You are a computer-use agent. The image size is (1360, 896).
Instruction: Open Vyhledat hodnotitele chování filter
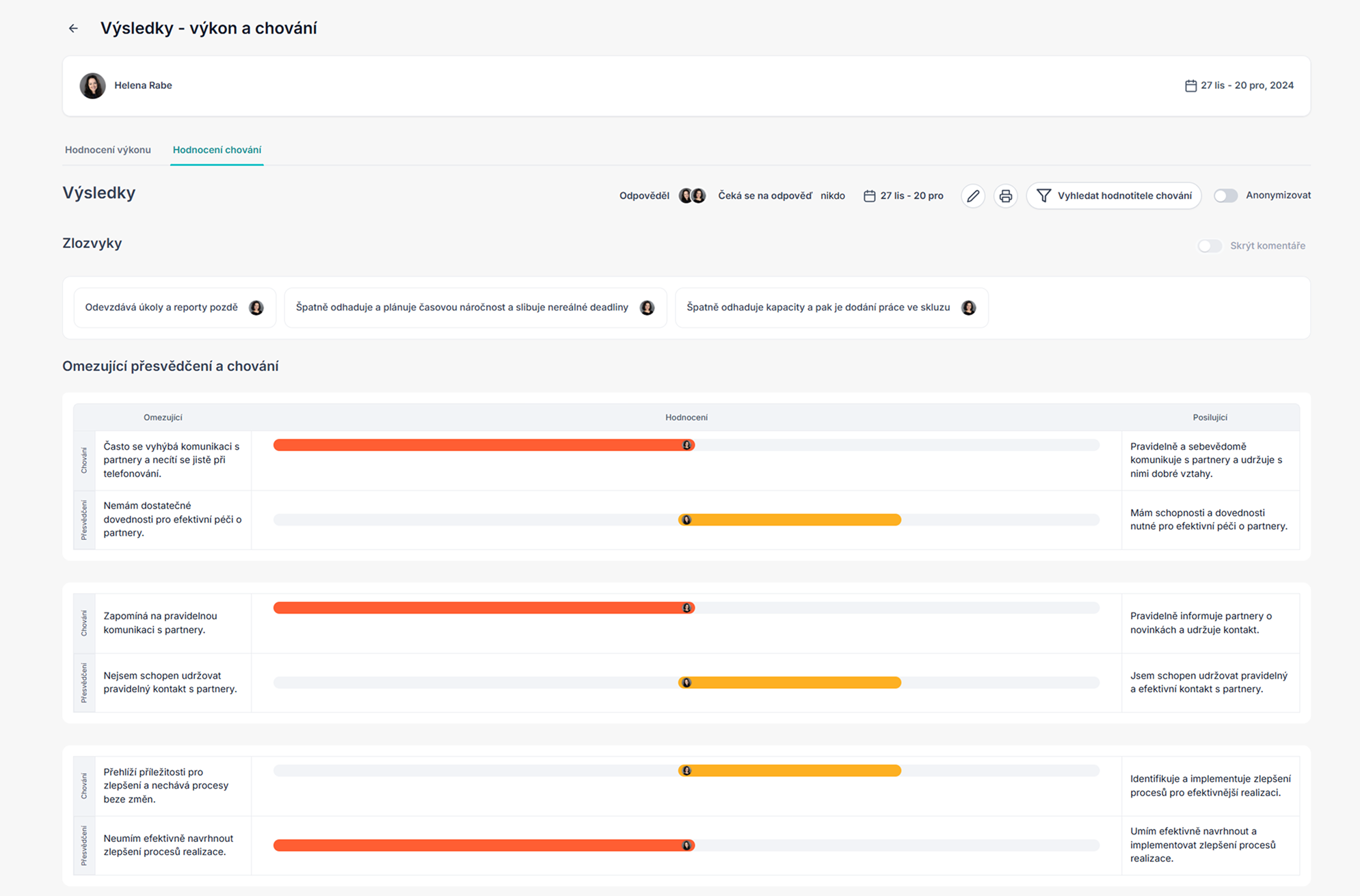(1113, 196)
